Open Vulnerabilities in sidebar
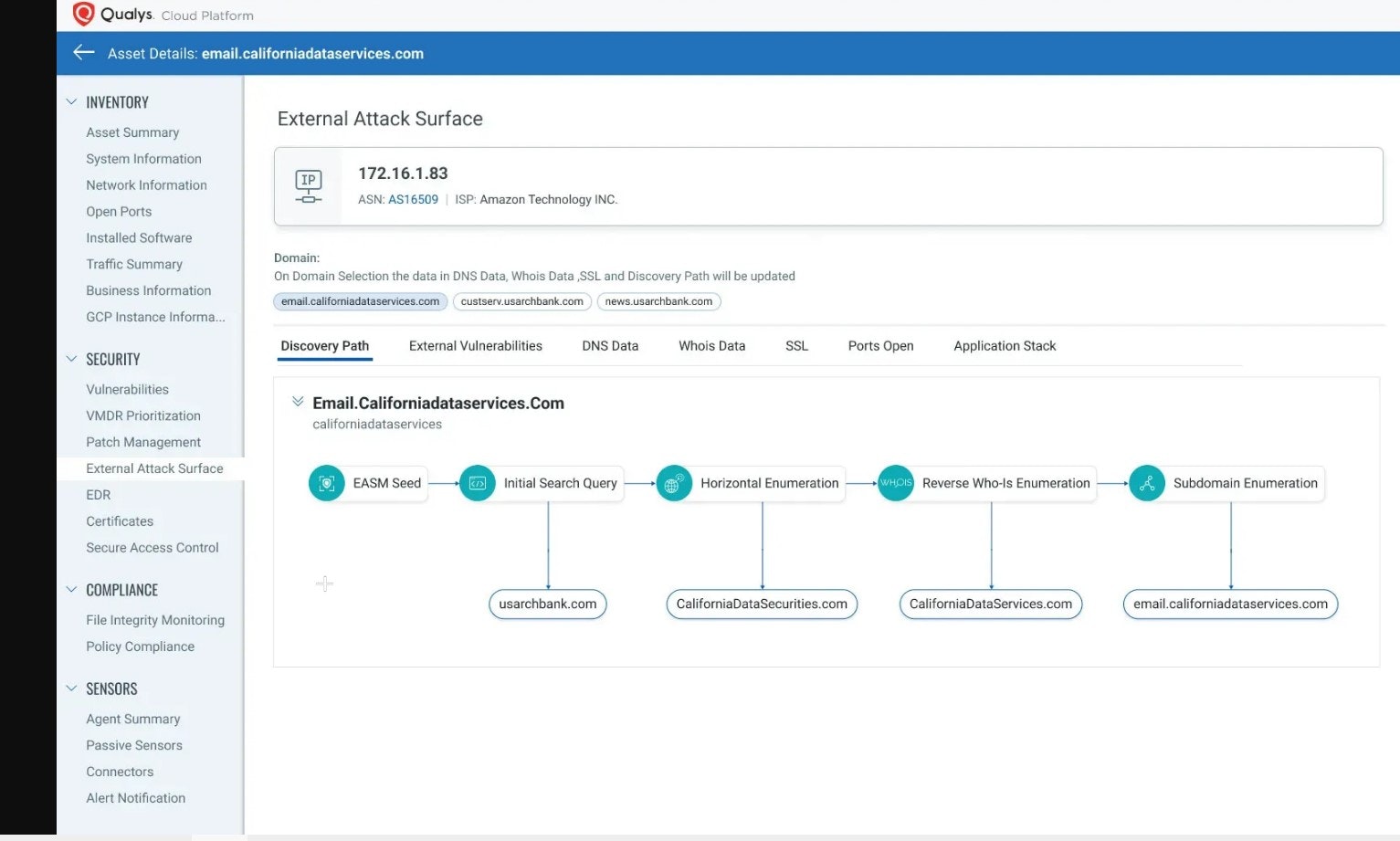The height and width of the screenshot is (841, 1400). pyautogui.click(x=127, y=390)
